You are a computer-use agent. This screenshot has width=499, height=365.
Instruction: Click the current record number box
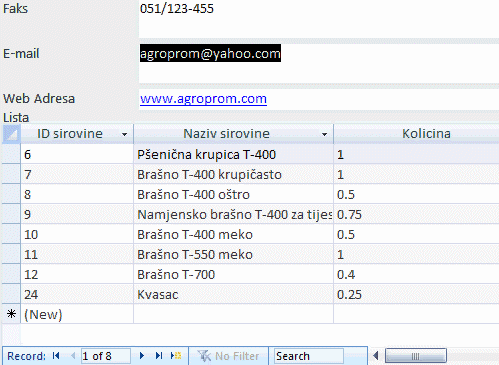(106, 356)
